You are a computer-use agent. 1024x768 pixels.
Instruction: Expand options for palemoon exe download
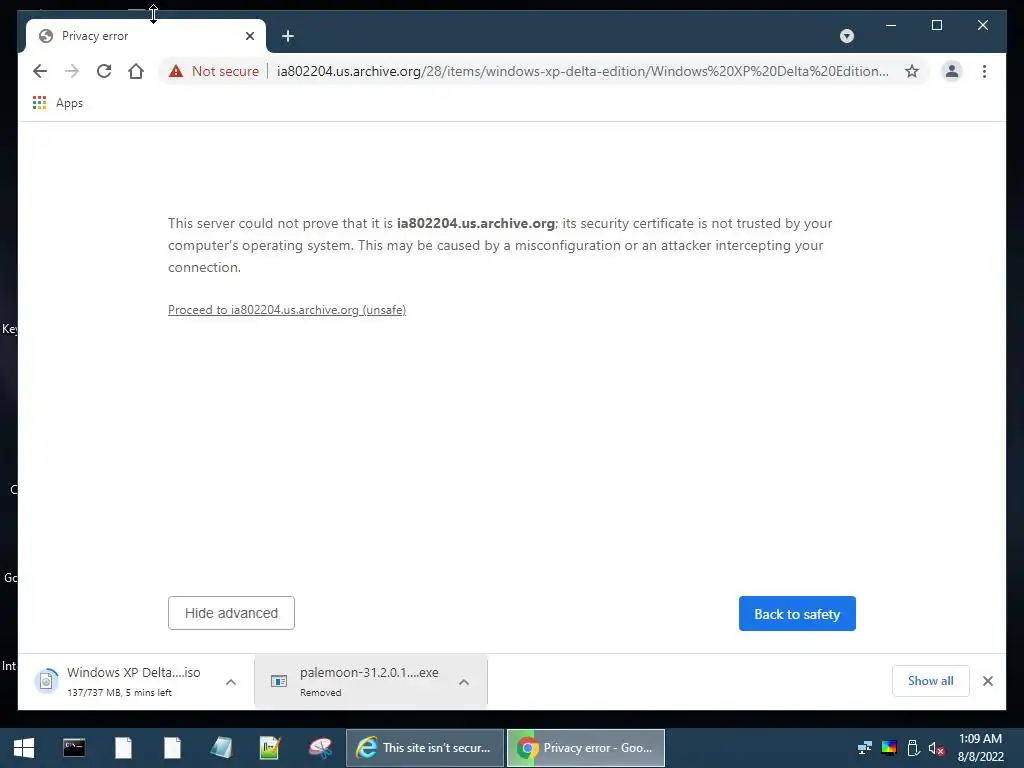(464, 682)
